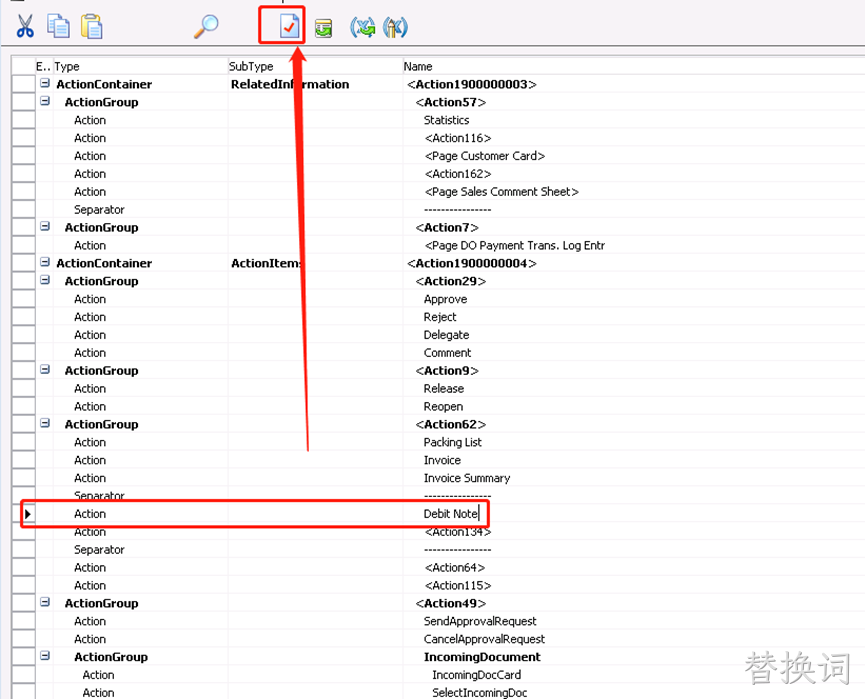Click the green Preview window icon
The height and width of the screenshot is (699, 865).
coord(323,28)
